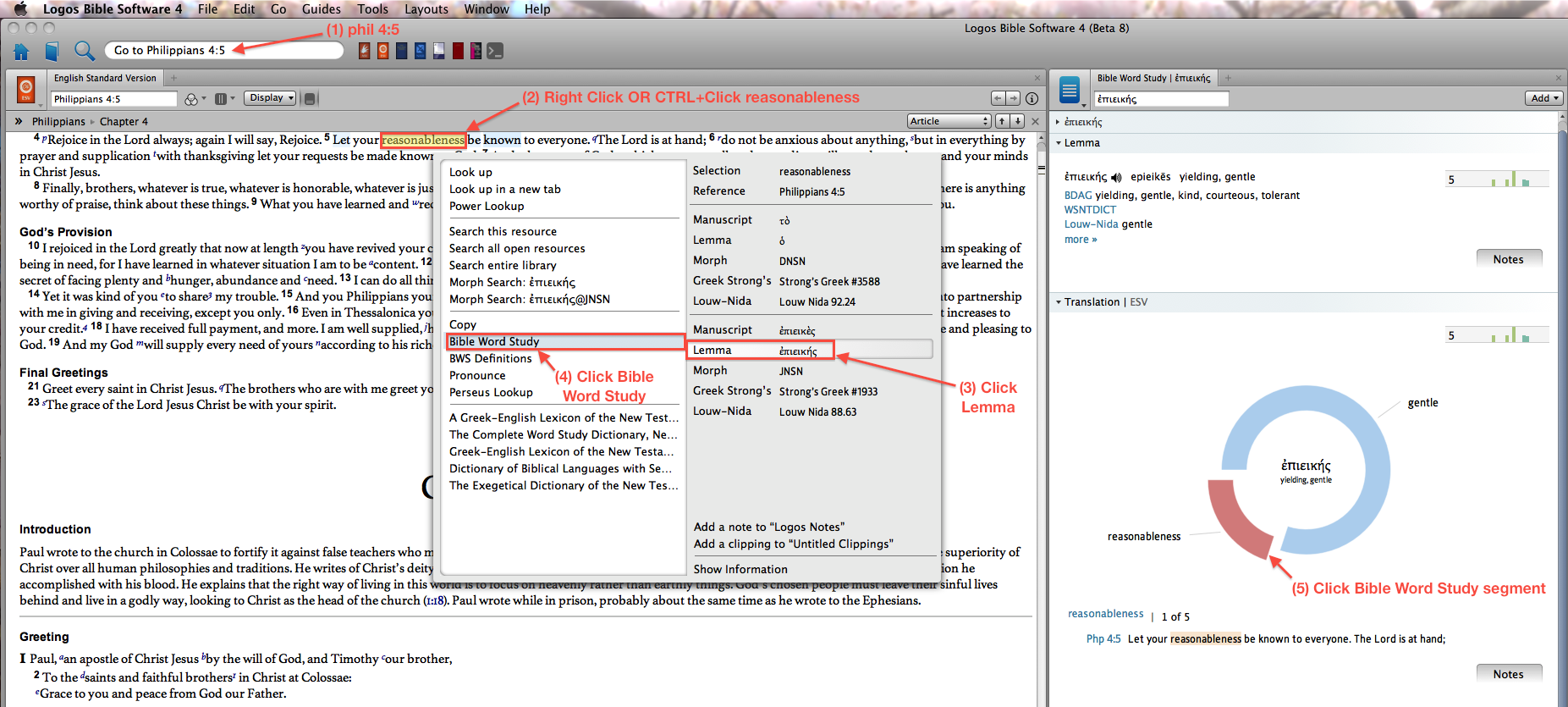Open the Bible Word Study panel menu icon

pyautogui.click(x=1070, y=90)
